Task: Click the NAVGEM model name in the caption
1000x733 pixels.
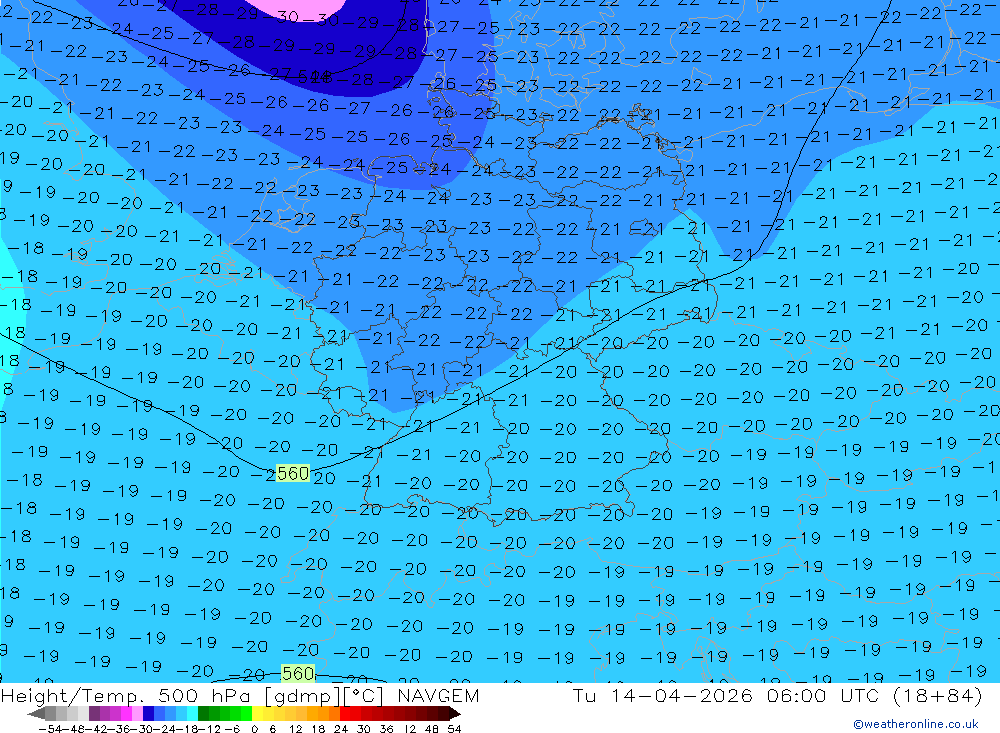Action: coord(438,695)
